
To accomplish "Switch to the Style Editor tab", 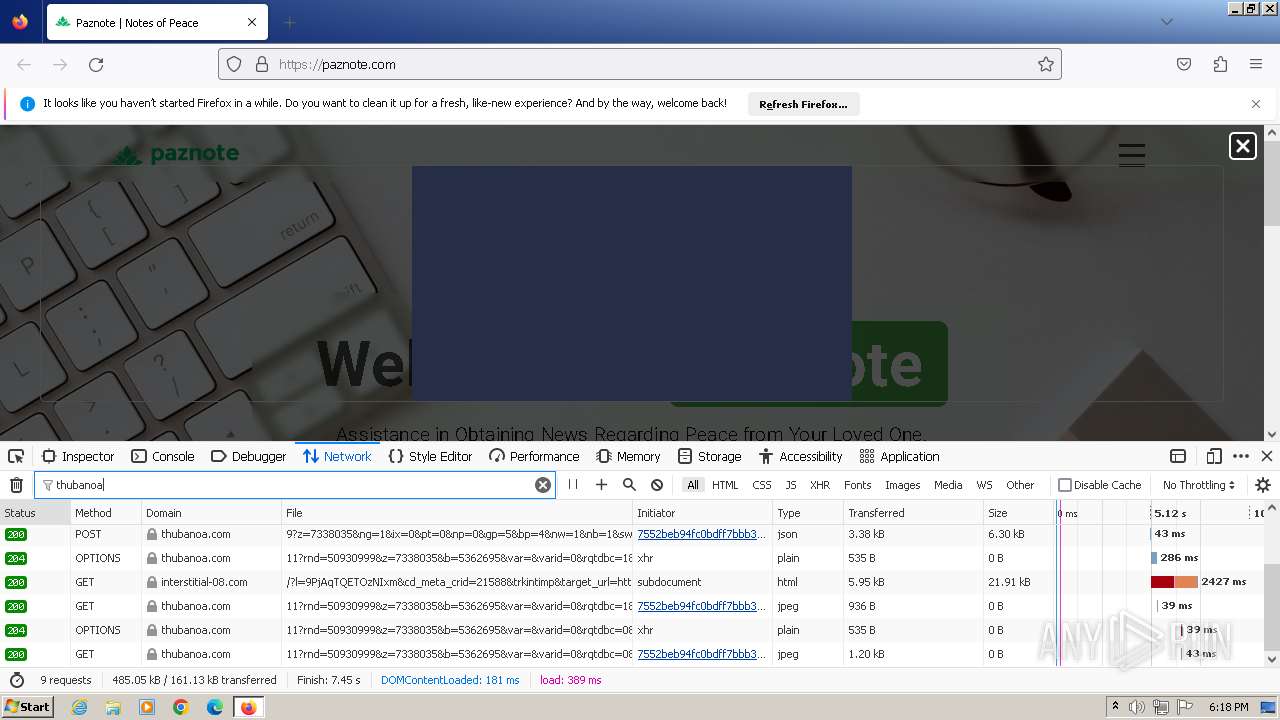I will (430, 456).
